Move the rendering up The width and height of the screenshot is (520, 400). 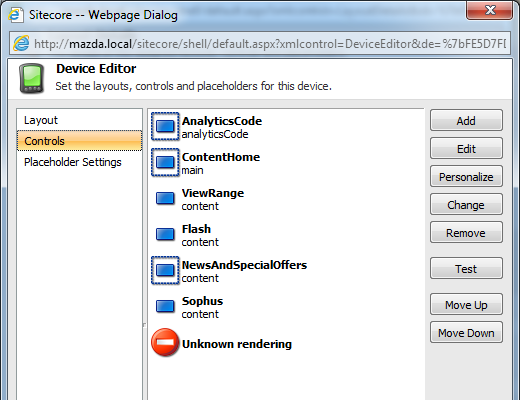[x=466, y=305]
